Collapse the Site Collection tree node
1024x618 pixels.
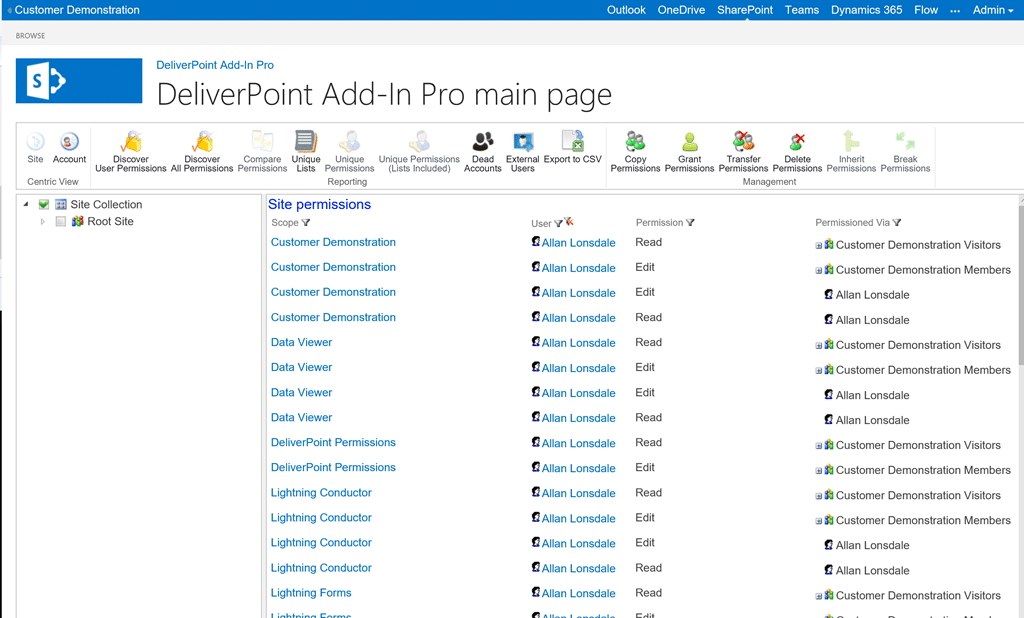click(26, 204)
